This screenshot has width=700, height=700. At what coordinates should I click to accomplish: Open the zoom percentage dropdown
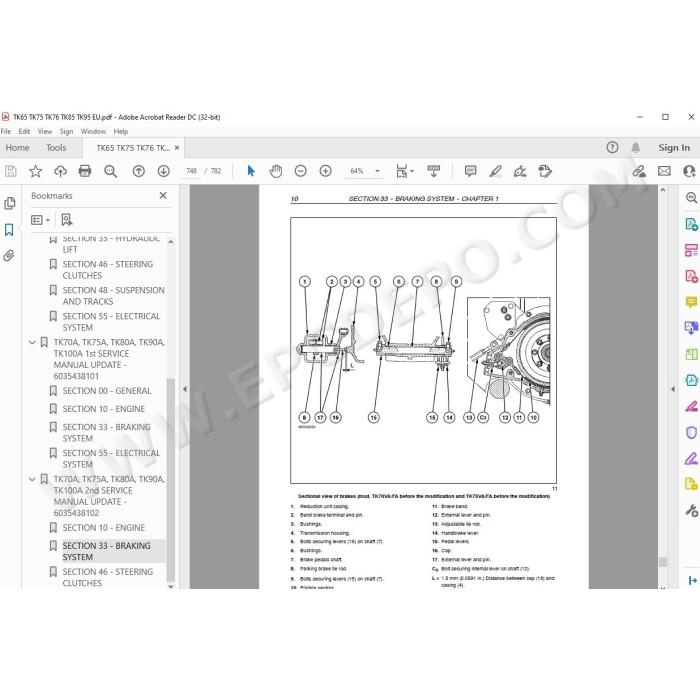click(x=377, y=171)
